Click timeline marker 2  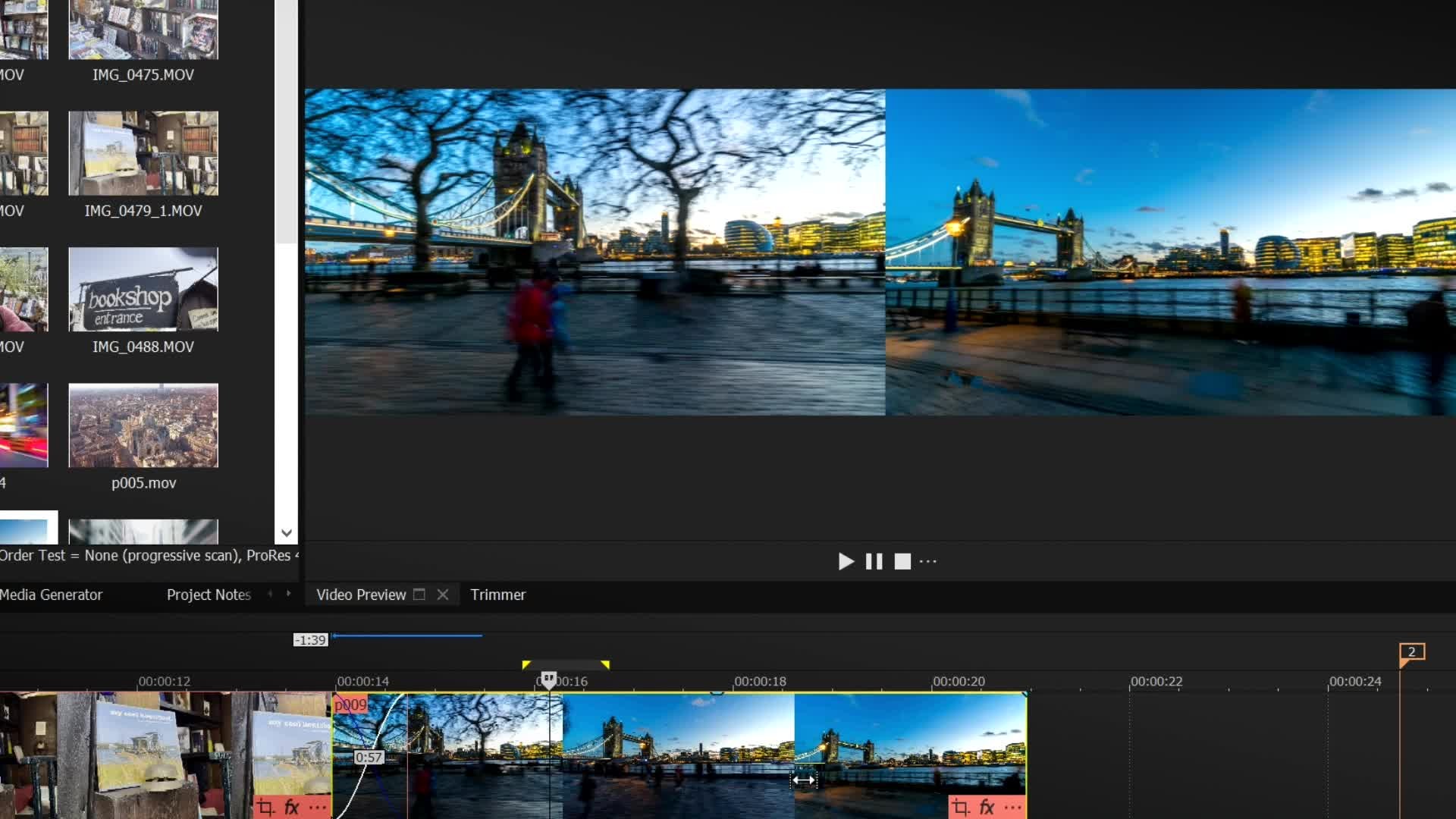point(1411,651)
